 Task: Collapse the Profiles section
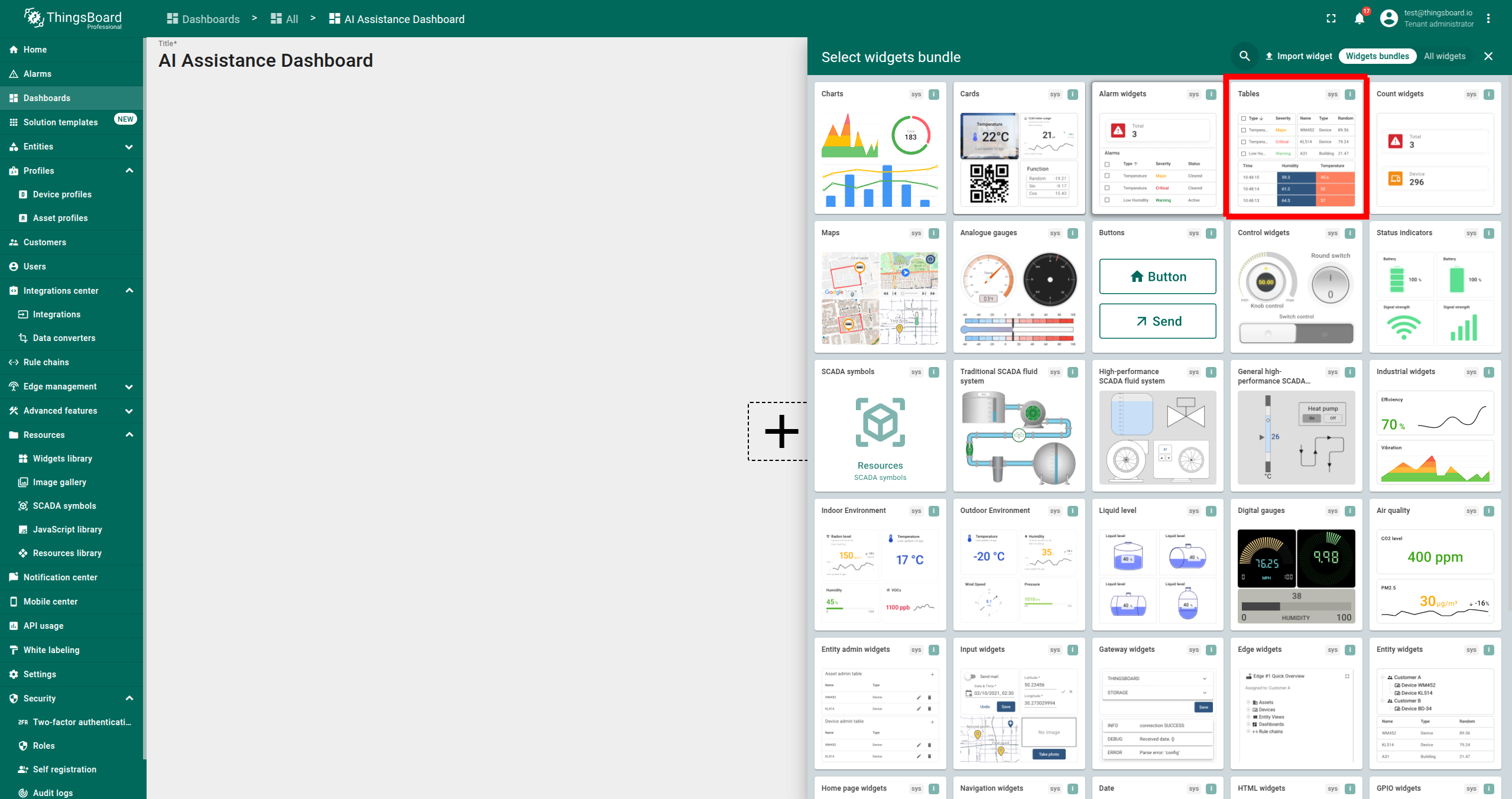(129, 171)
